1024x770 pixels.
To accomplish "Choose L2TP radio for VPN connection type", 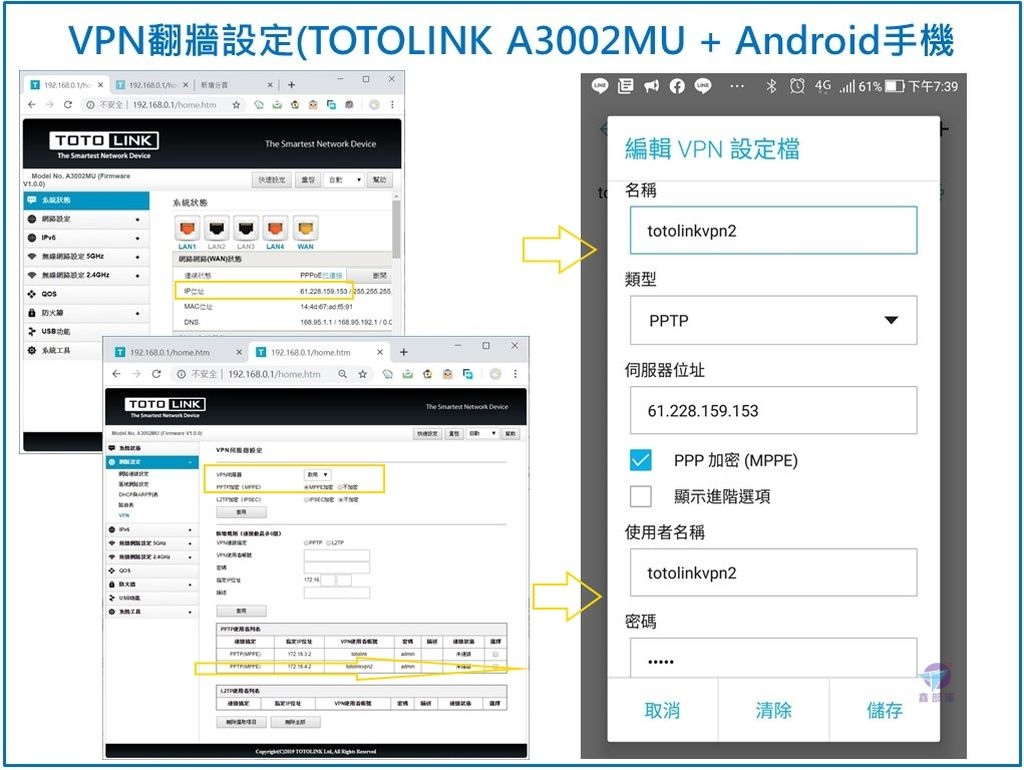I will [328, 543].
